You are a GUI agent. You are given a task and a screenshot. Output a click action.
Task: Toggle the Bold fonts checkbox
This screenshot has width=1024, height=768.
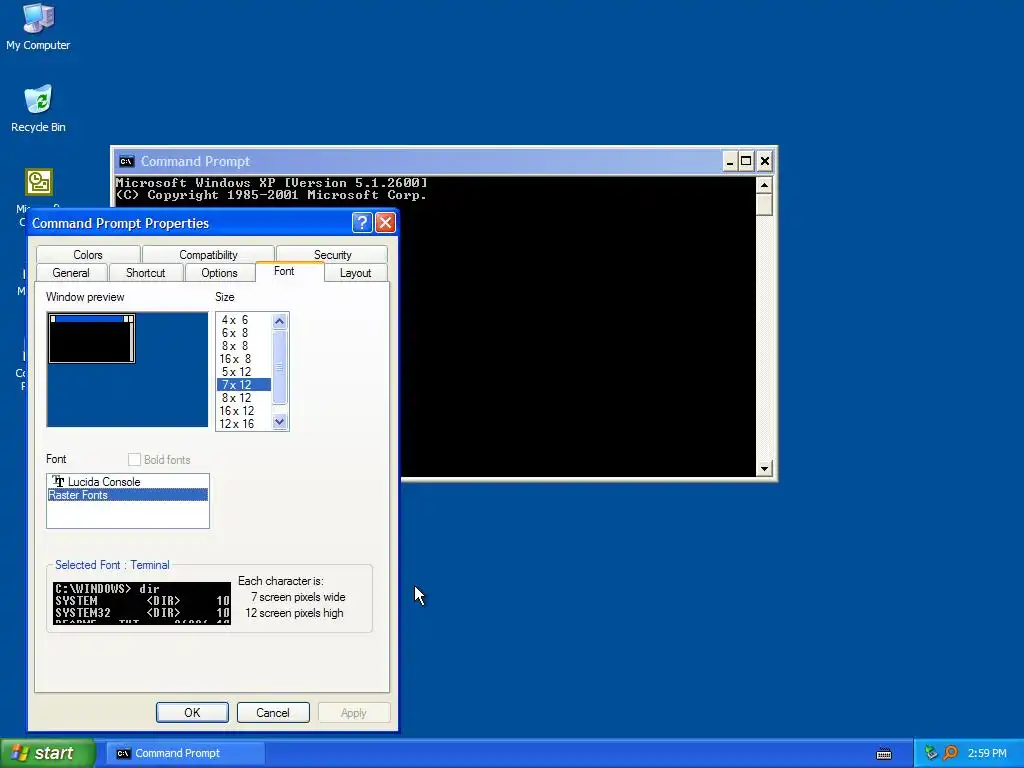point(135,460)
